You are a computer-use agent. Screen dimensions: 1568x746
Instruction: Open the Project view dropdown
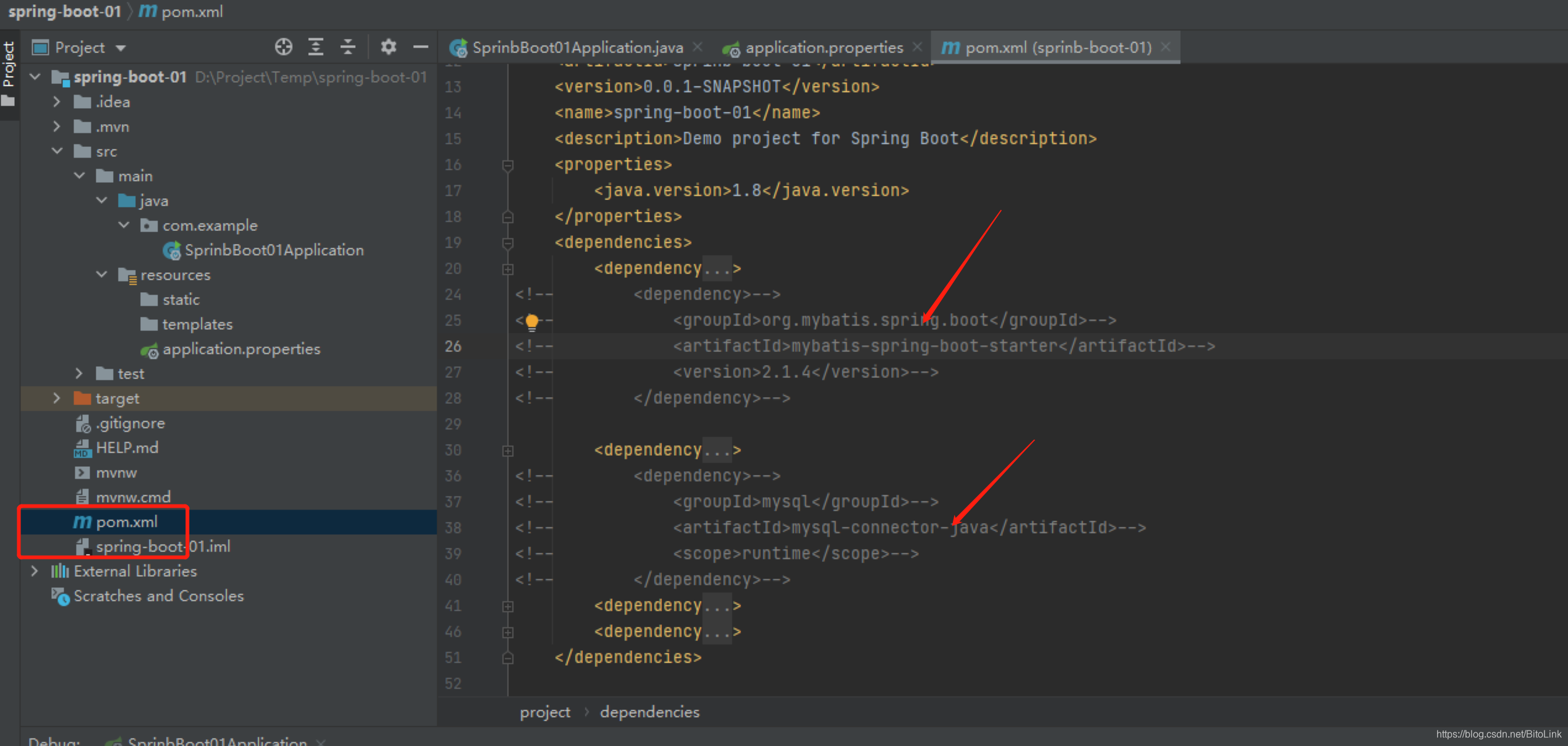pos(120,48)
